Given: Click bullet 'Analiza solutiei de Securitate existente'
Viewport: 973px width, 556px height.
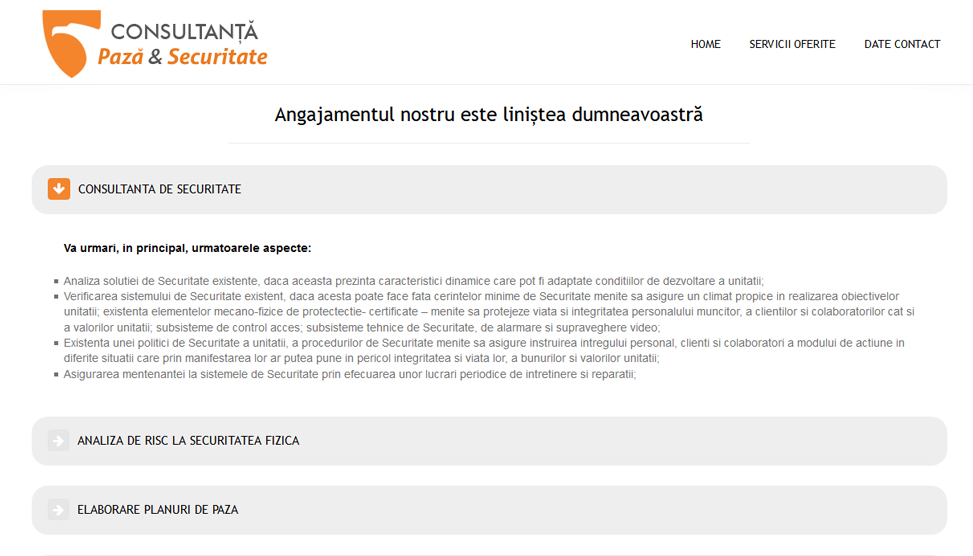Looking at the screenshot, I should (414, 281).
